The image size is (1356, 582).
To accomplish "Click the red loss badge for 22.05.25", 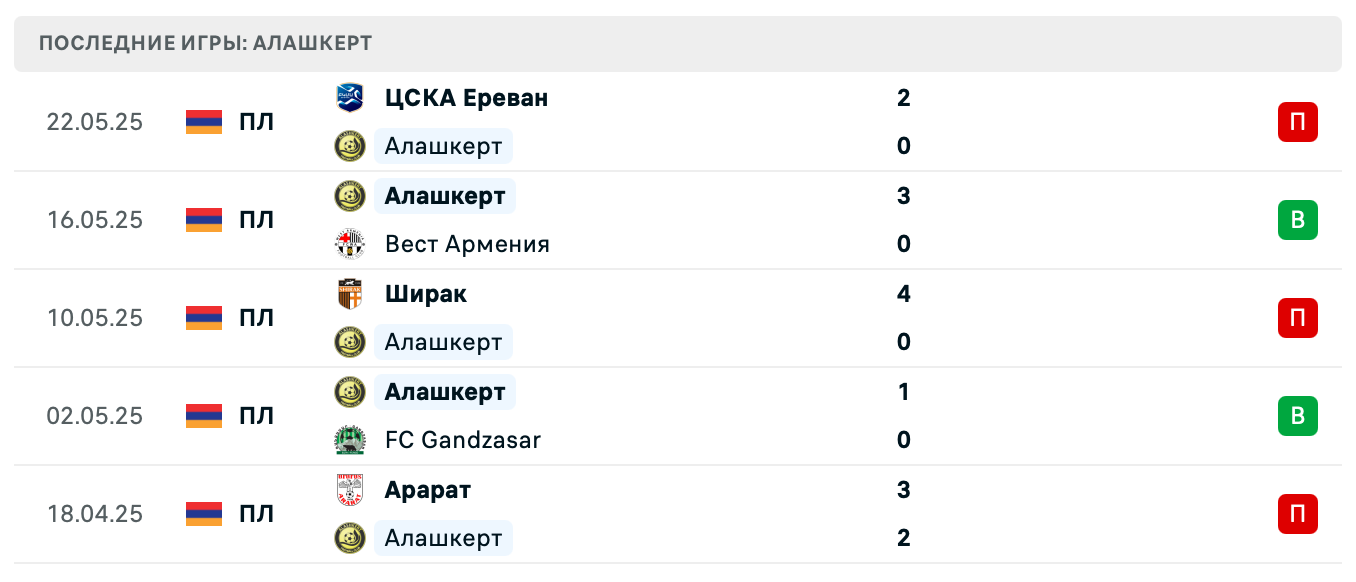I will pyautogui.click(x=1297, y=122).
